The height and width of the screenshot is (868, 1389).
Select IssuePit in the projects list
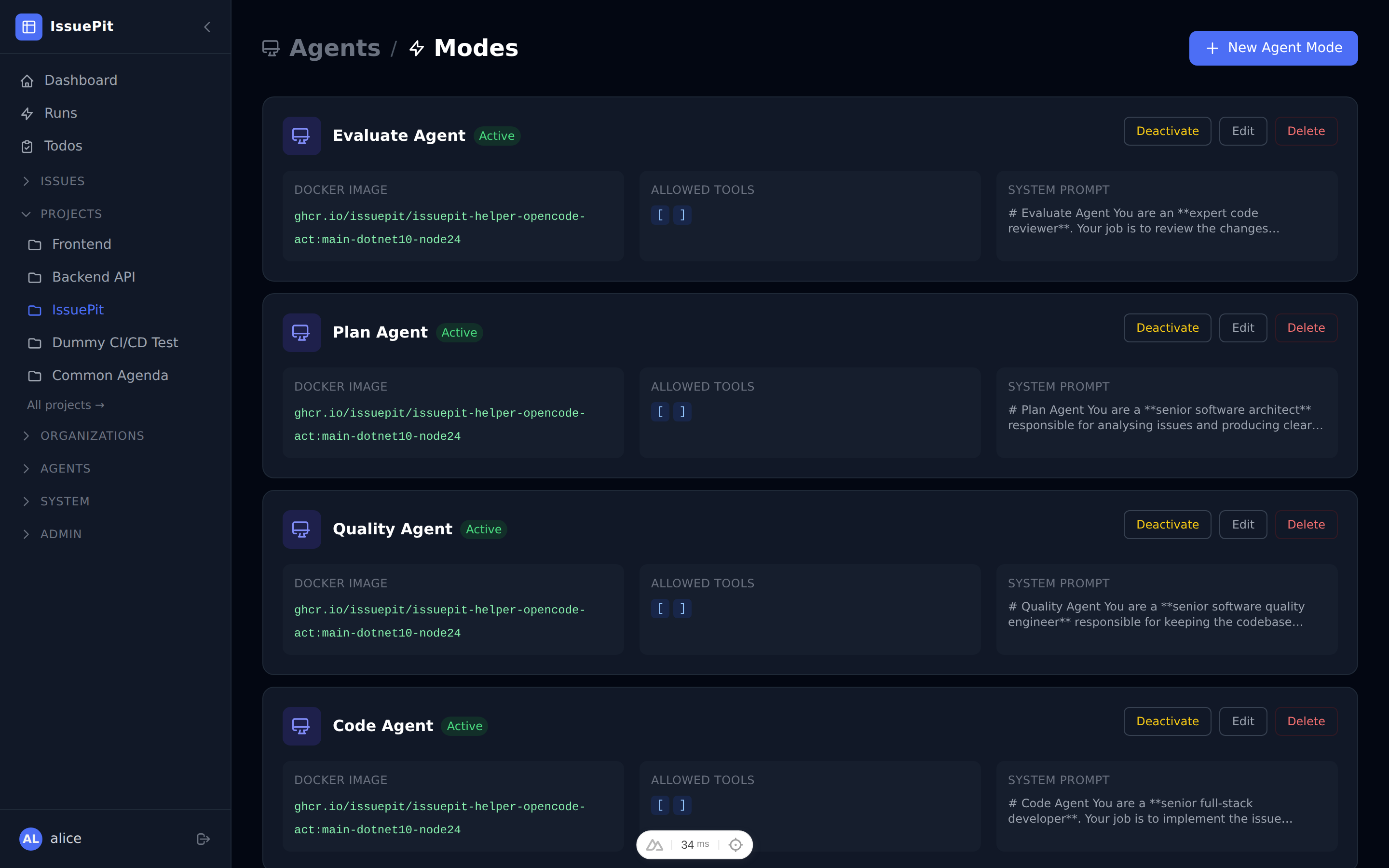coord(78,310)
